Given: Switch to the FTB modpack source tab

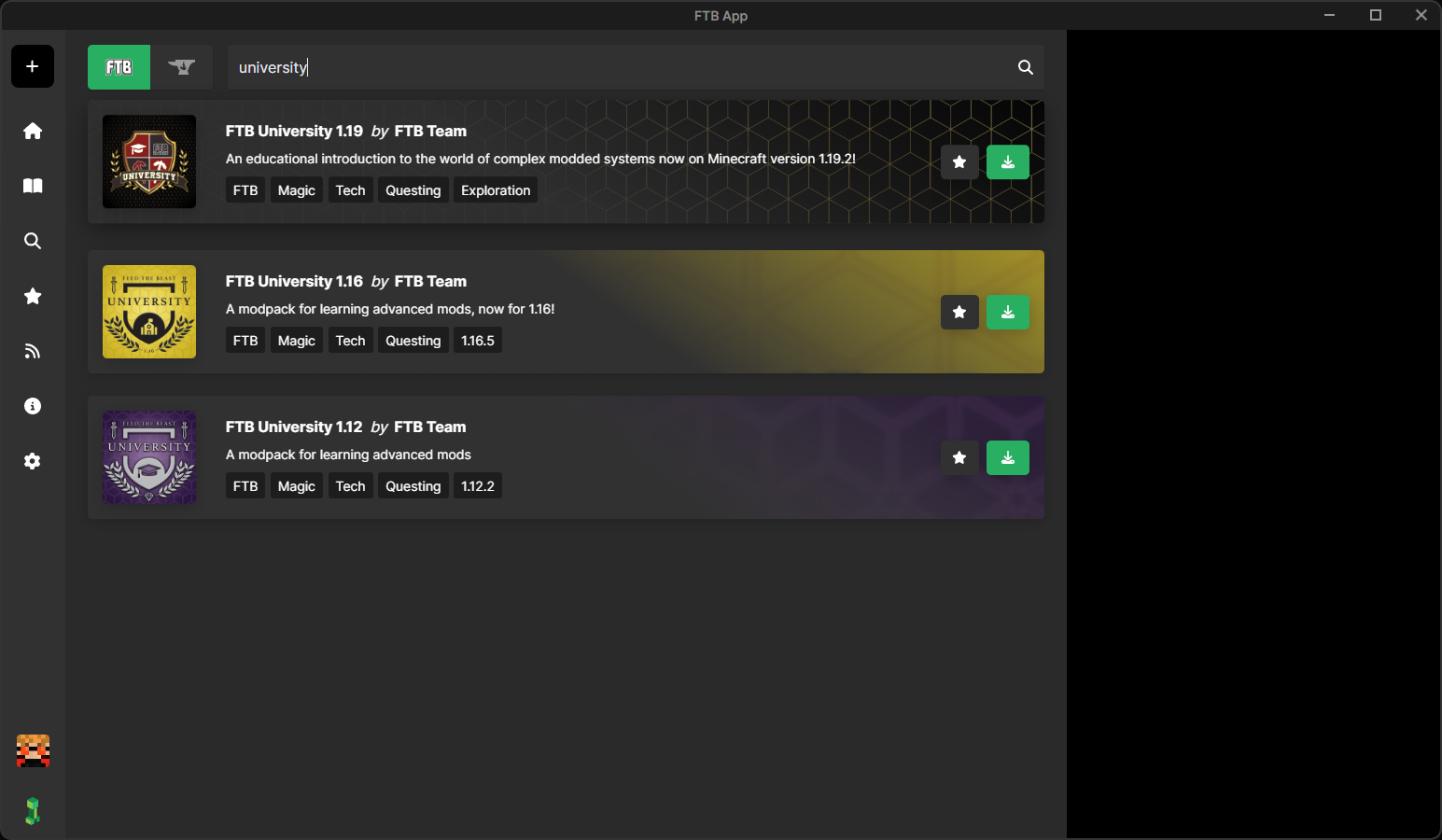Looking at the screenshot, I should click(119, 67).
